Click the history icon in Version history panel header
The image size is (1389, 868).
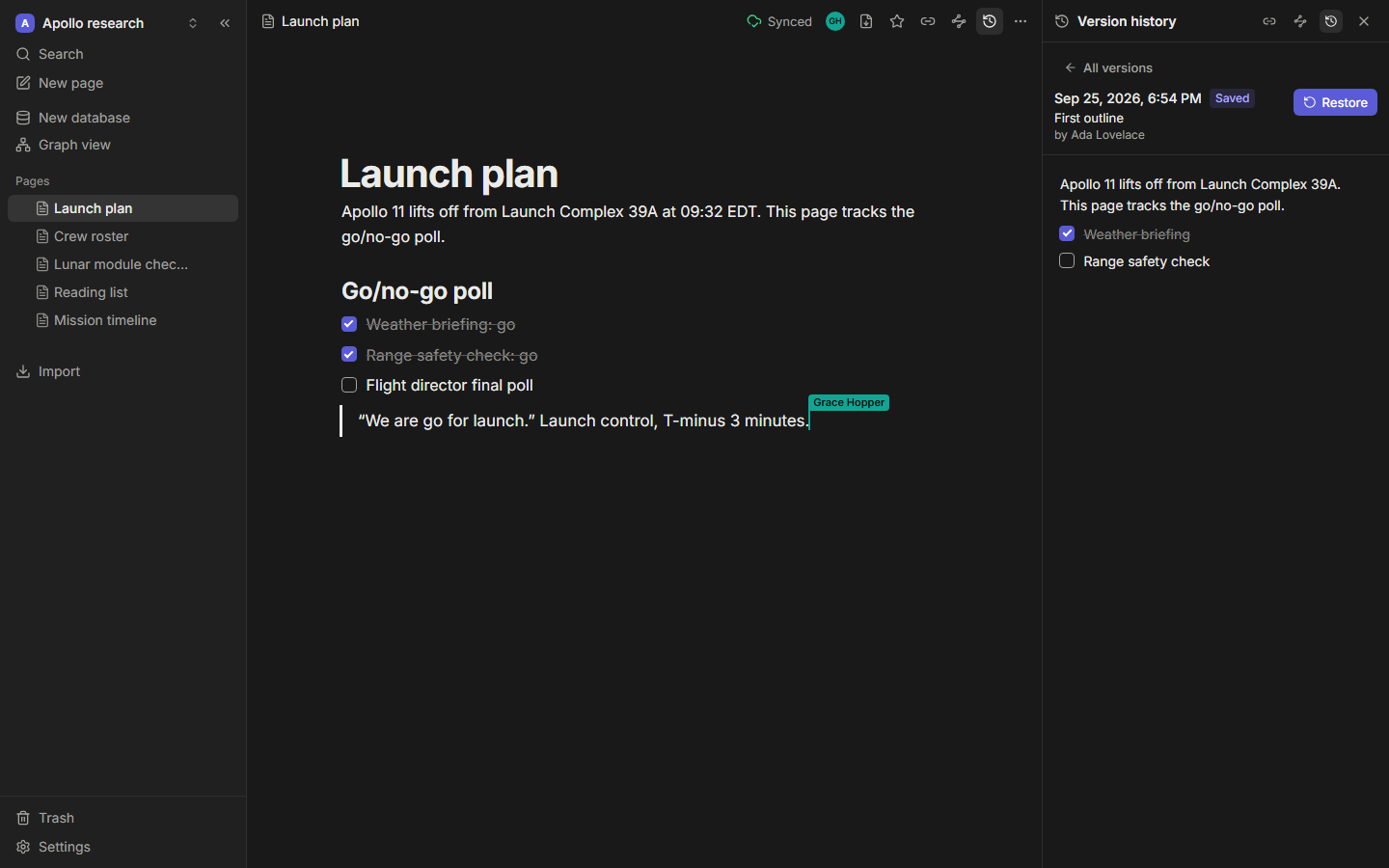(1331, 21)
